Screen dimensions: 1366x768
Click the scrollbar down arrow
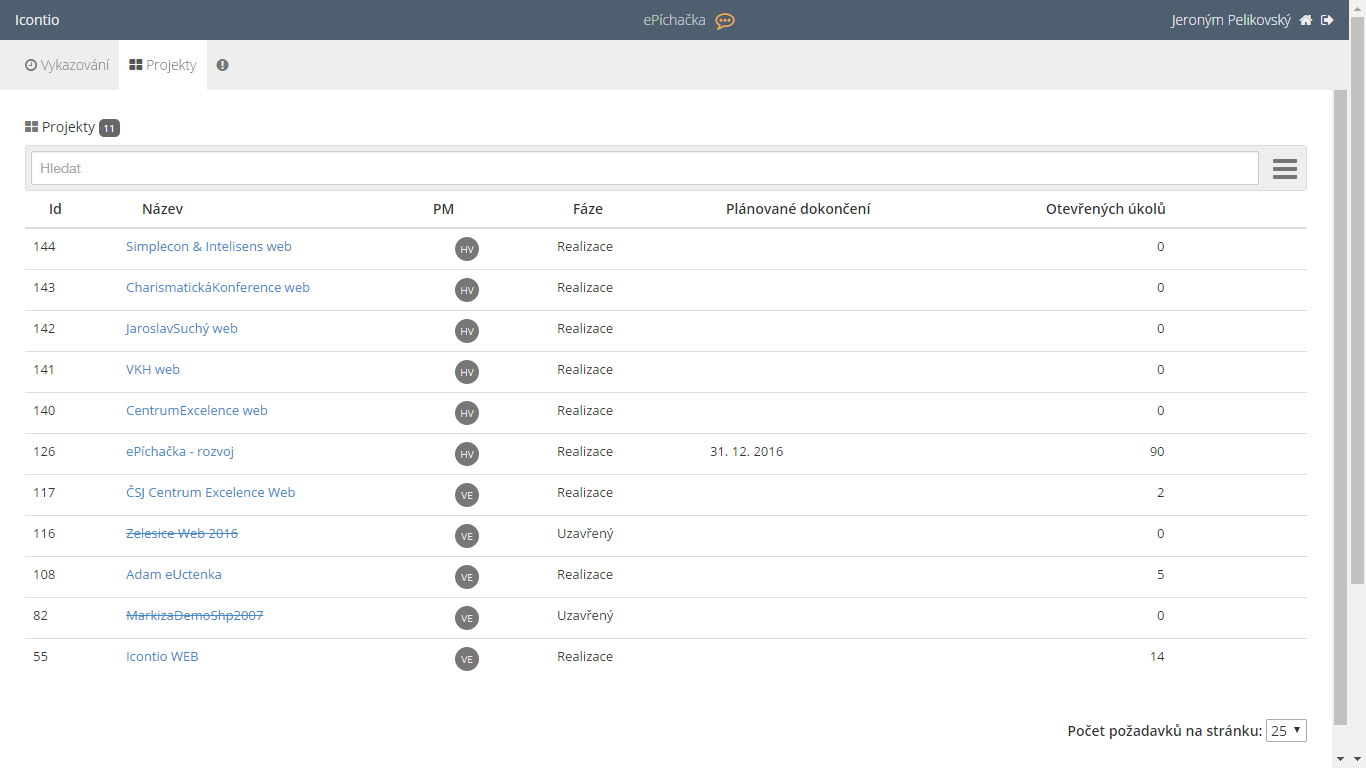click(x=1357, y=760)
